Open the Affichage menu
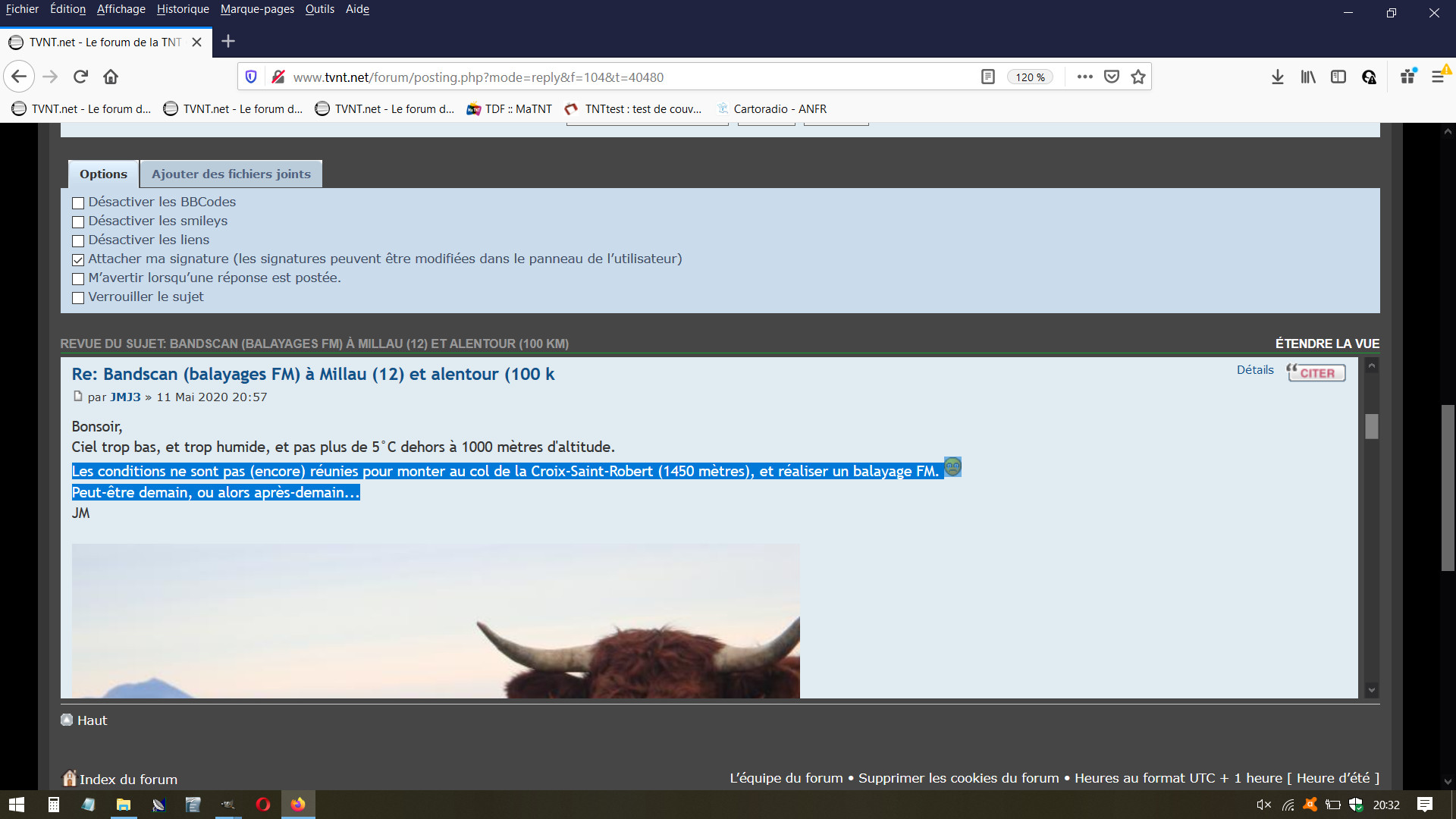Image resolution: width=1456 pixels, height=819 pixels. coord(121,9)
